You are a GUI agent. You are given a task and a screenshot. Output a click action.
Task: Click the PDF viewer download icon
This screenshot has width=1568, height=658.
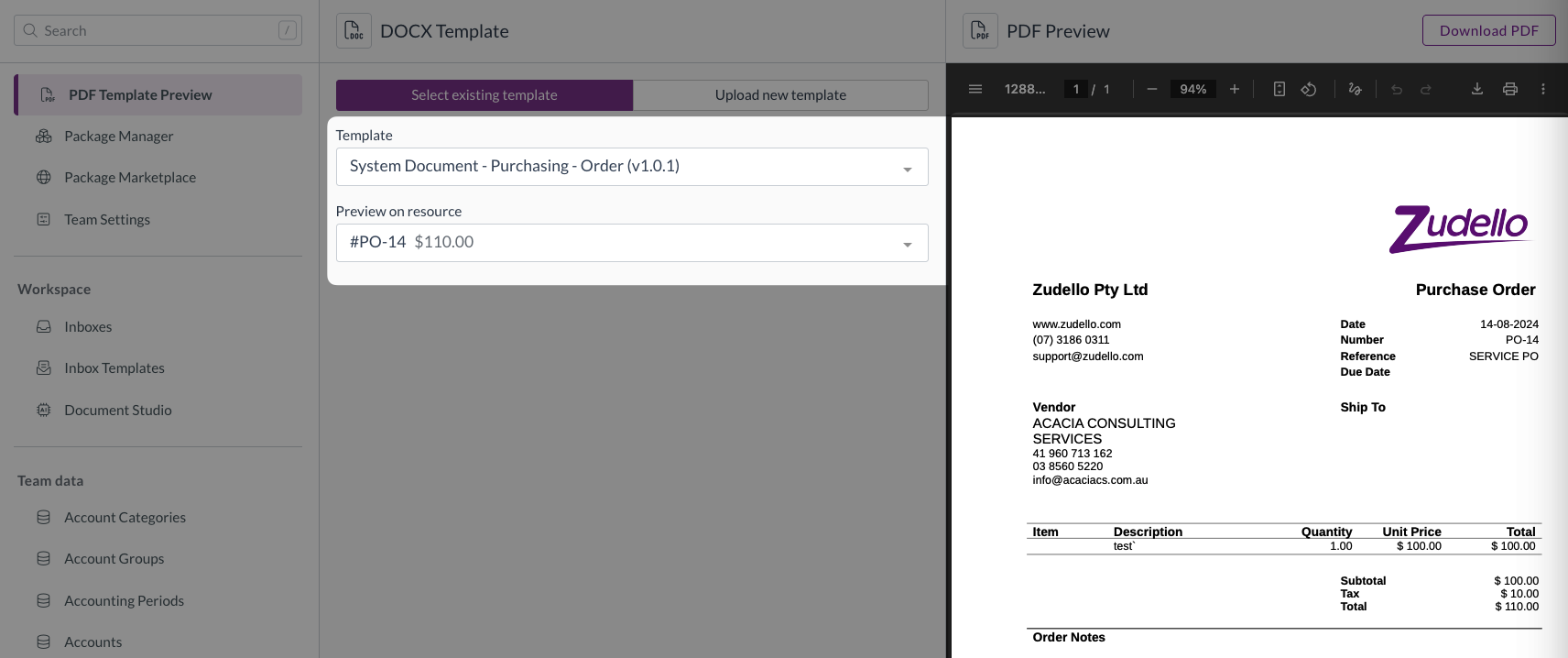click(x=1477, y=89)
